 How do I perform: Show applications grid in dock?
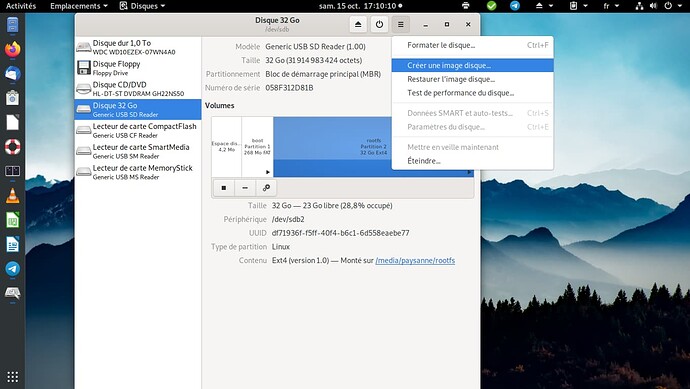tap(12, 377)
